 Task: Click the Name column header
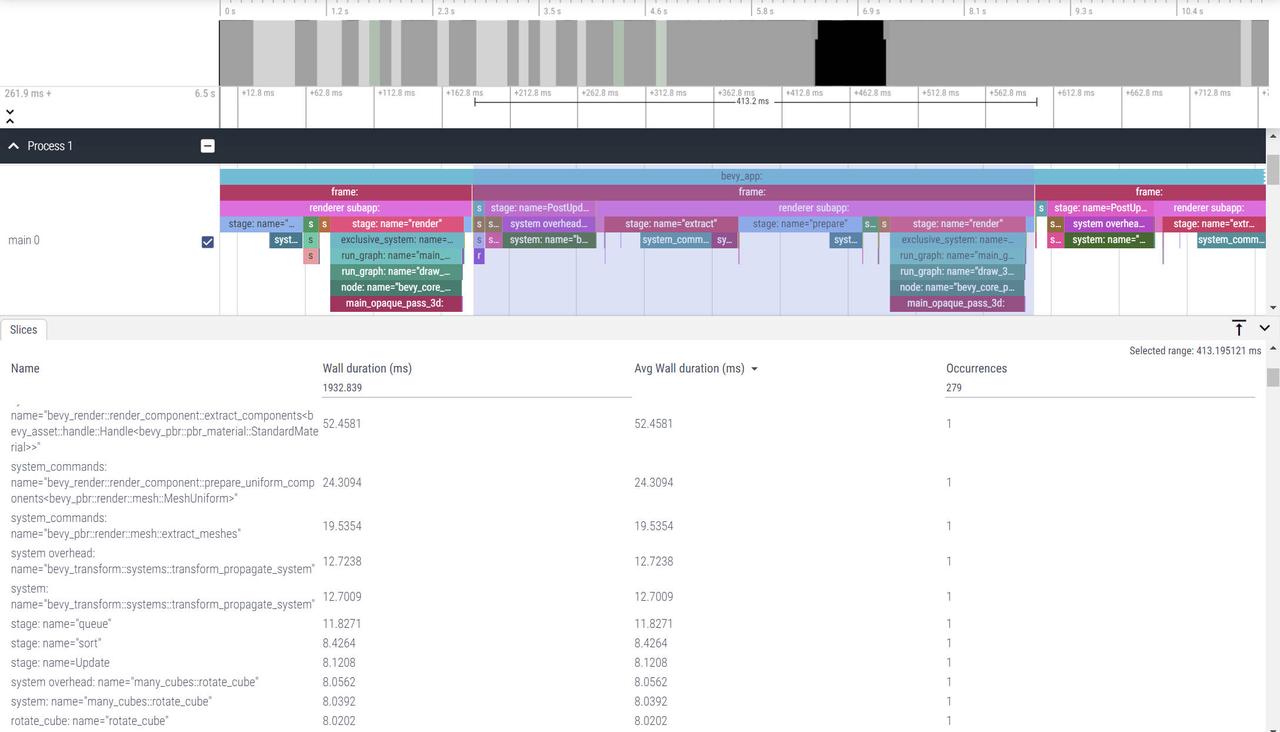click(x=25, y=368)
